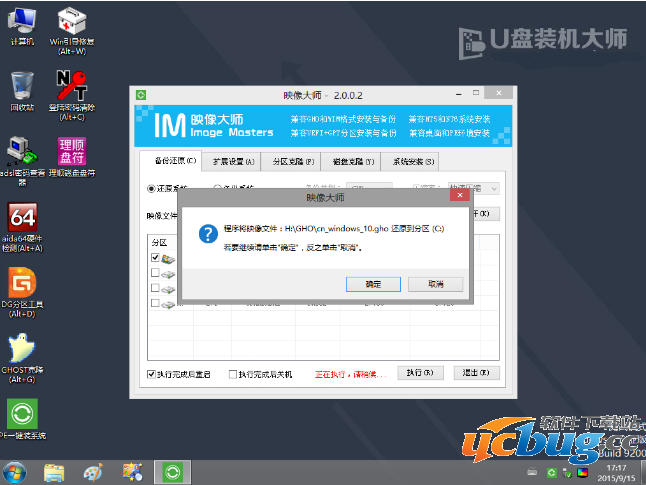Click the green tray icon
646x485 pixels.
tap(551, 473)
